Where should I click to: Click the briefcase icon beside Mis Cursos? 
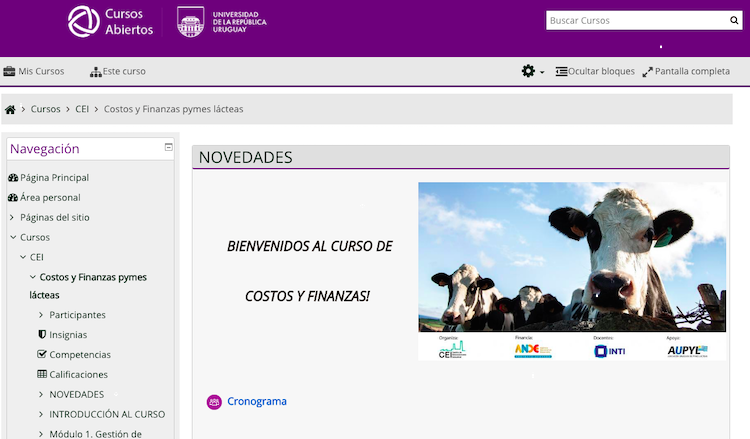[x=9, y=71]
